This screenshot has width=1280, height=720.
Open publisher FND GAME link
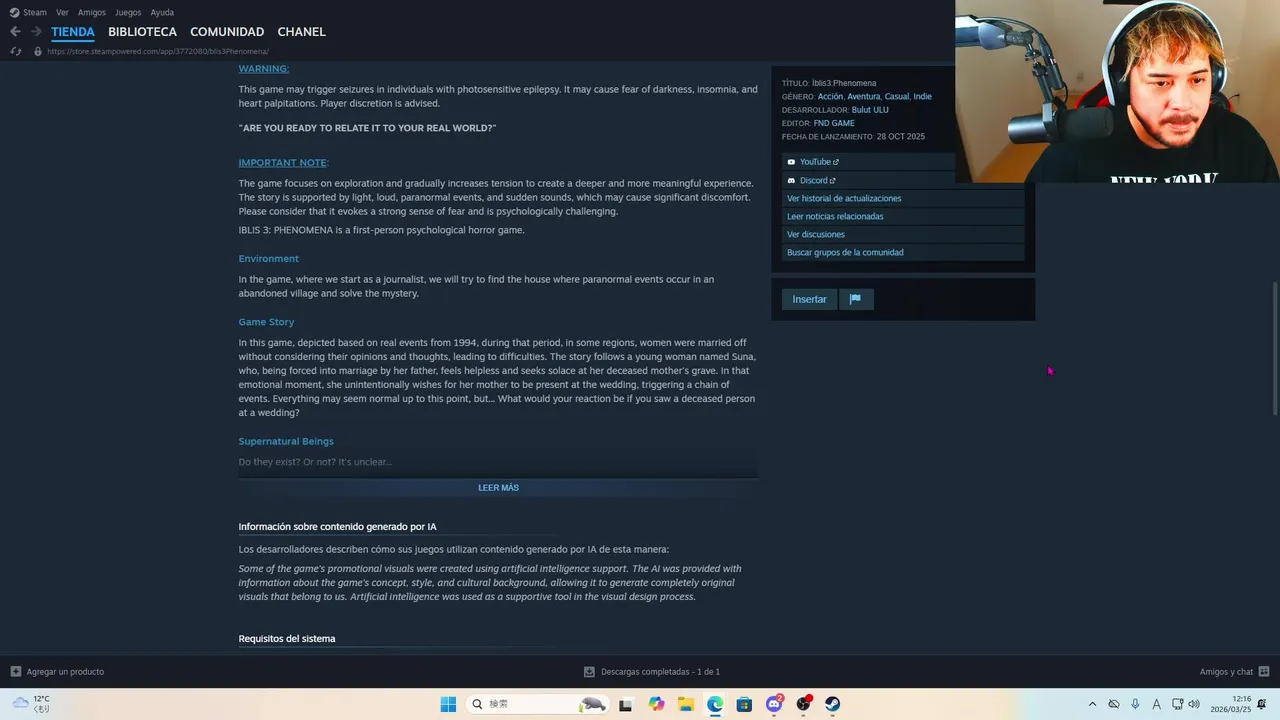coord(834,123)
